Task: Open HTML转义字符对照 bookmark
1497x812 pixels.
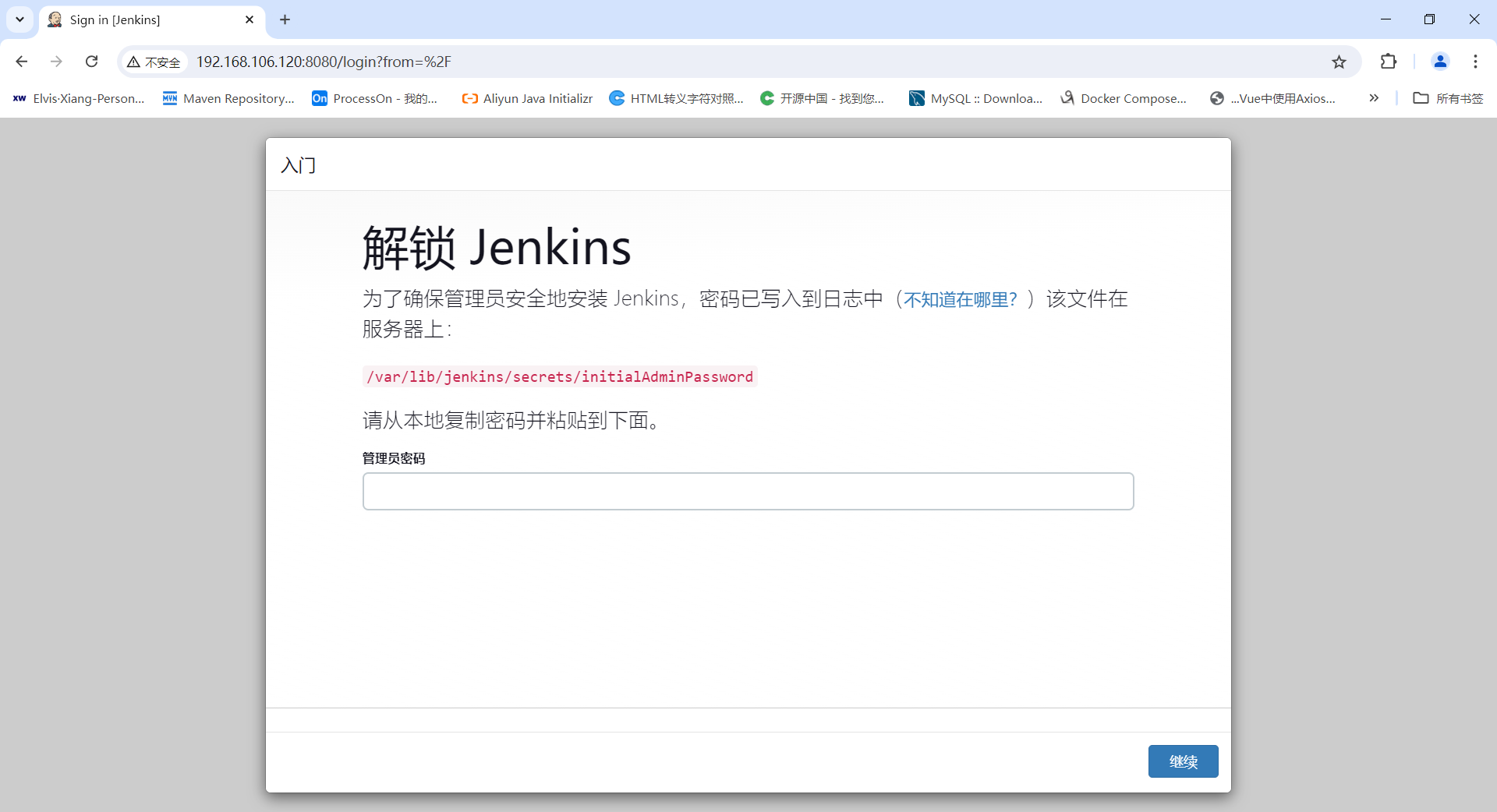Action: [677, 98]
